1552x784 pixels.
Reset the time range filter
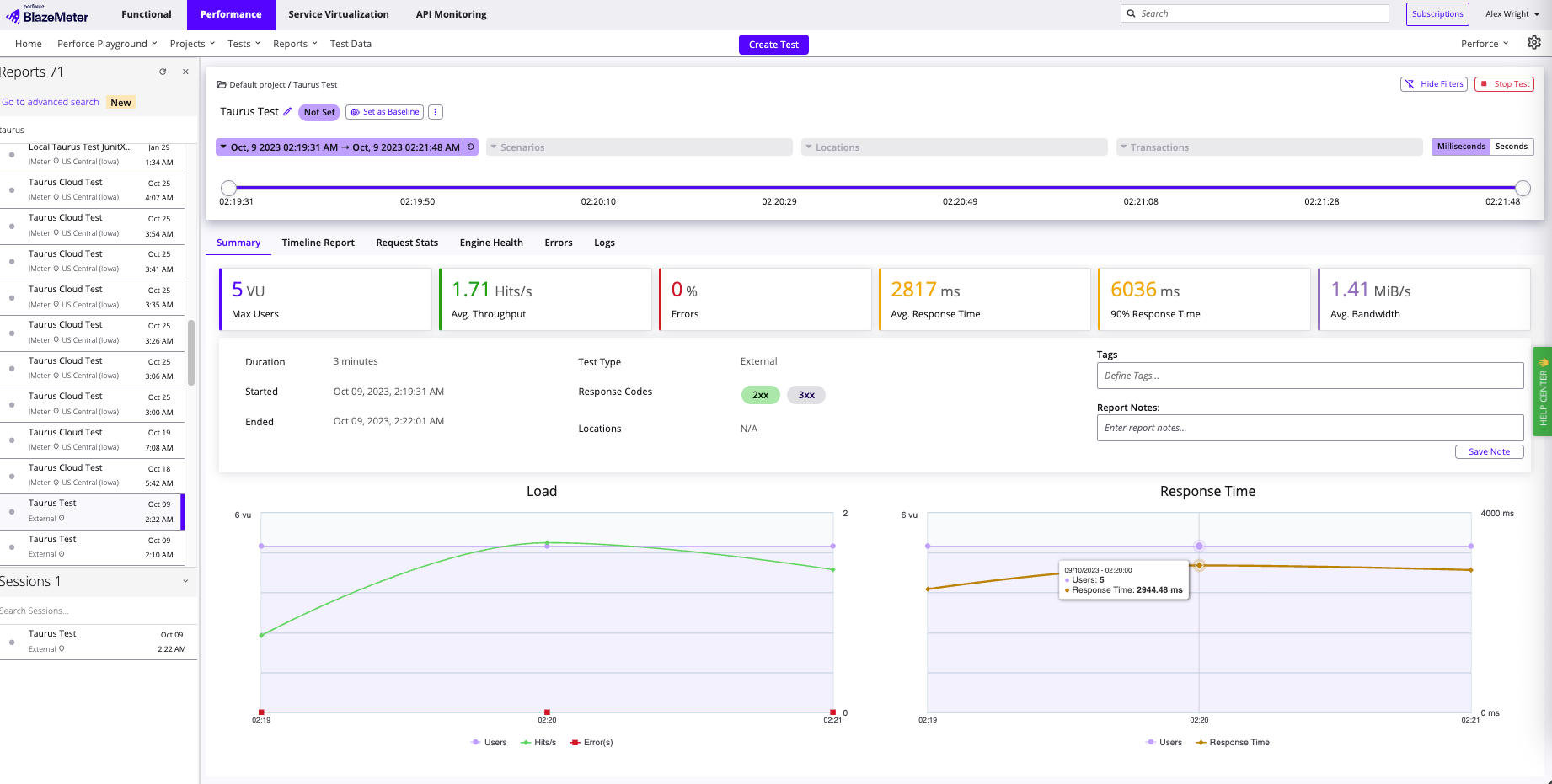(471, 147)
